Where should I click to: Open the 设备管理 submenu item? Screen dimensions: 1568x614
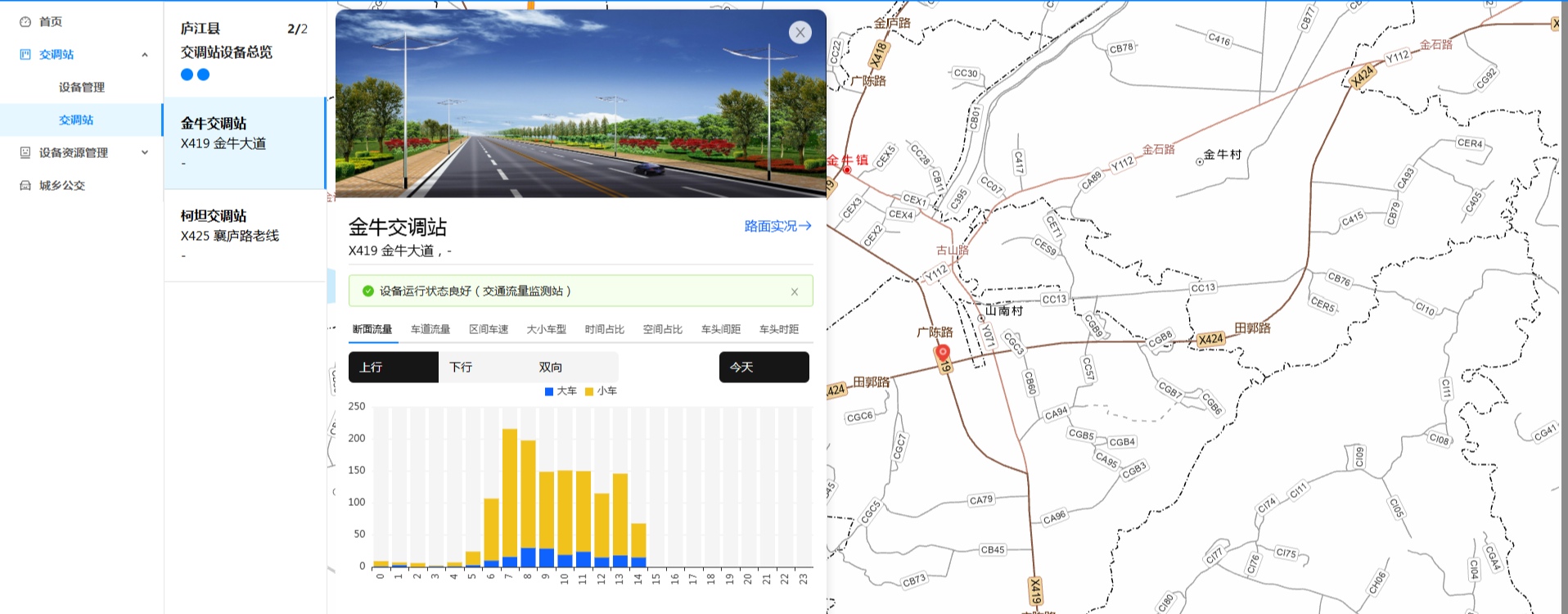pos(82,88)
